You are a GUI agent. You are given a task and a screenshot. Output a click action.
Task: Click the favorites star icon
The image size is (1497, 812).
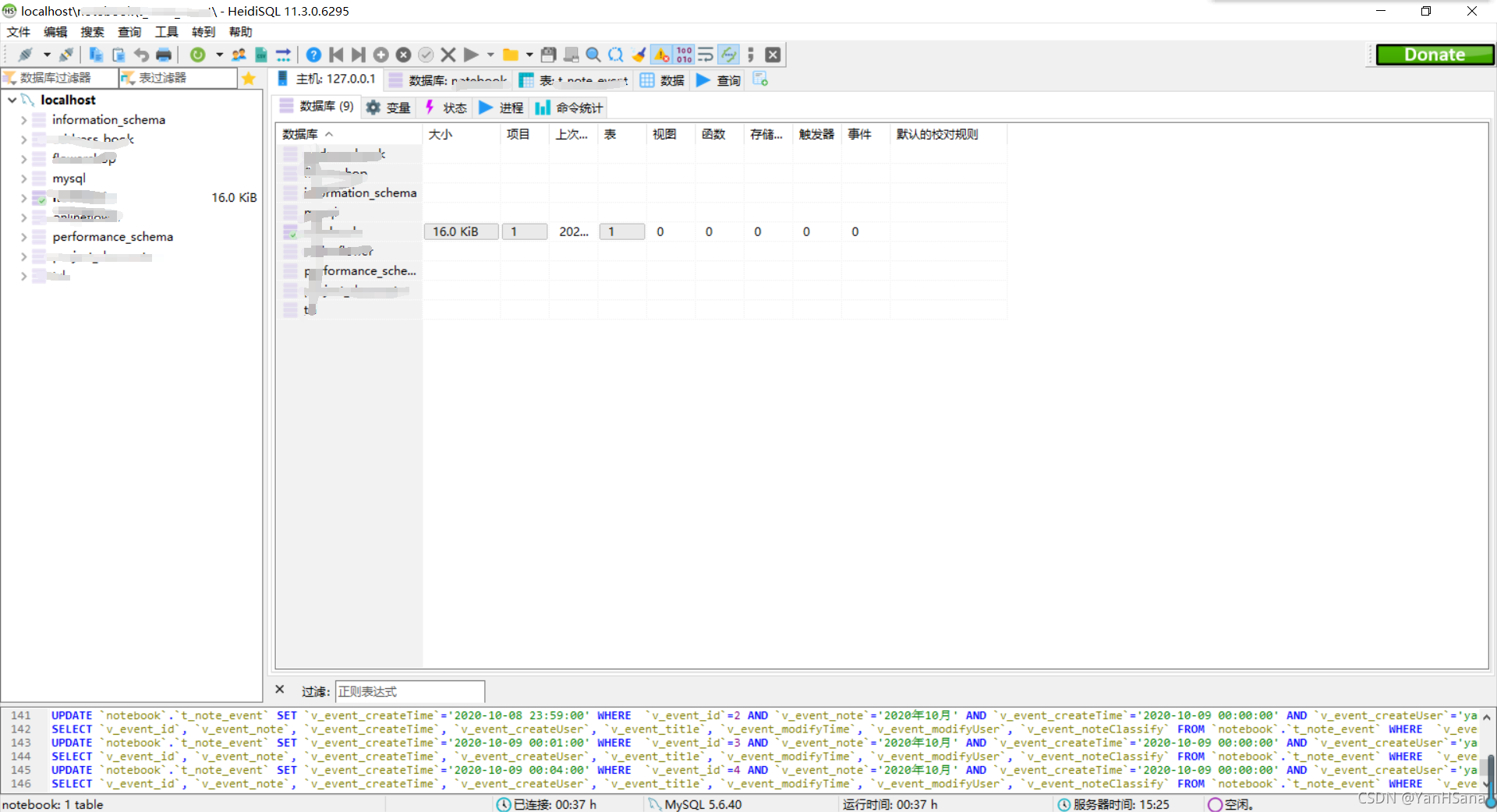pos(249,78)
